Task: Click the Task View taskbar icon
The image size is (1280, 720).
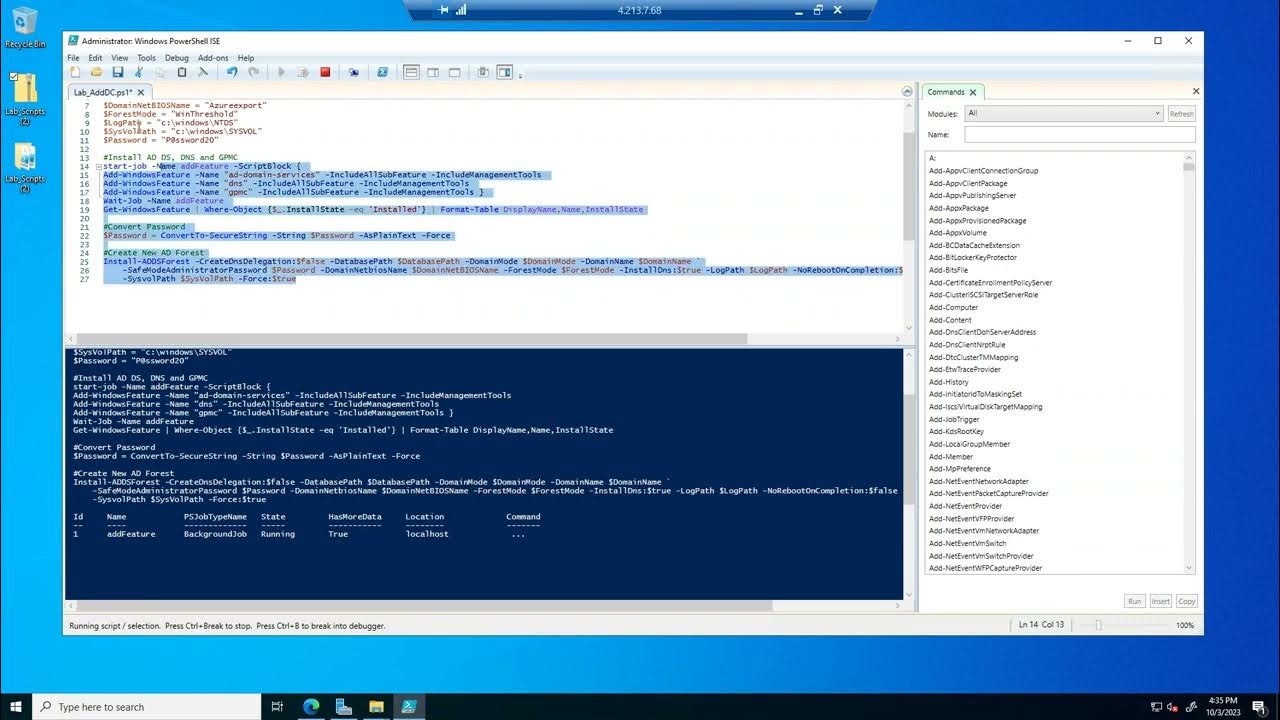Action: click(x=278, y=707)
